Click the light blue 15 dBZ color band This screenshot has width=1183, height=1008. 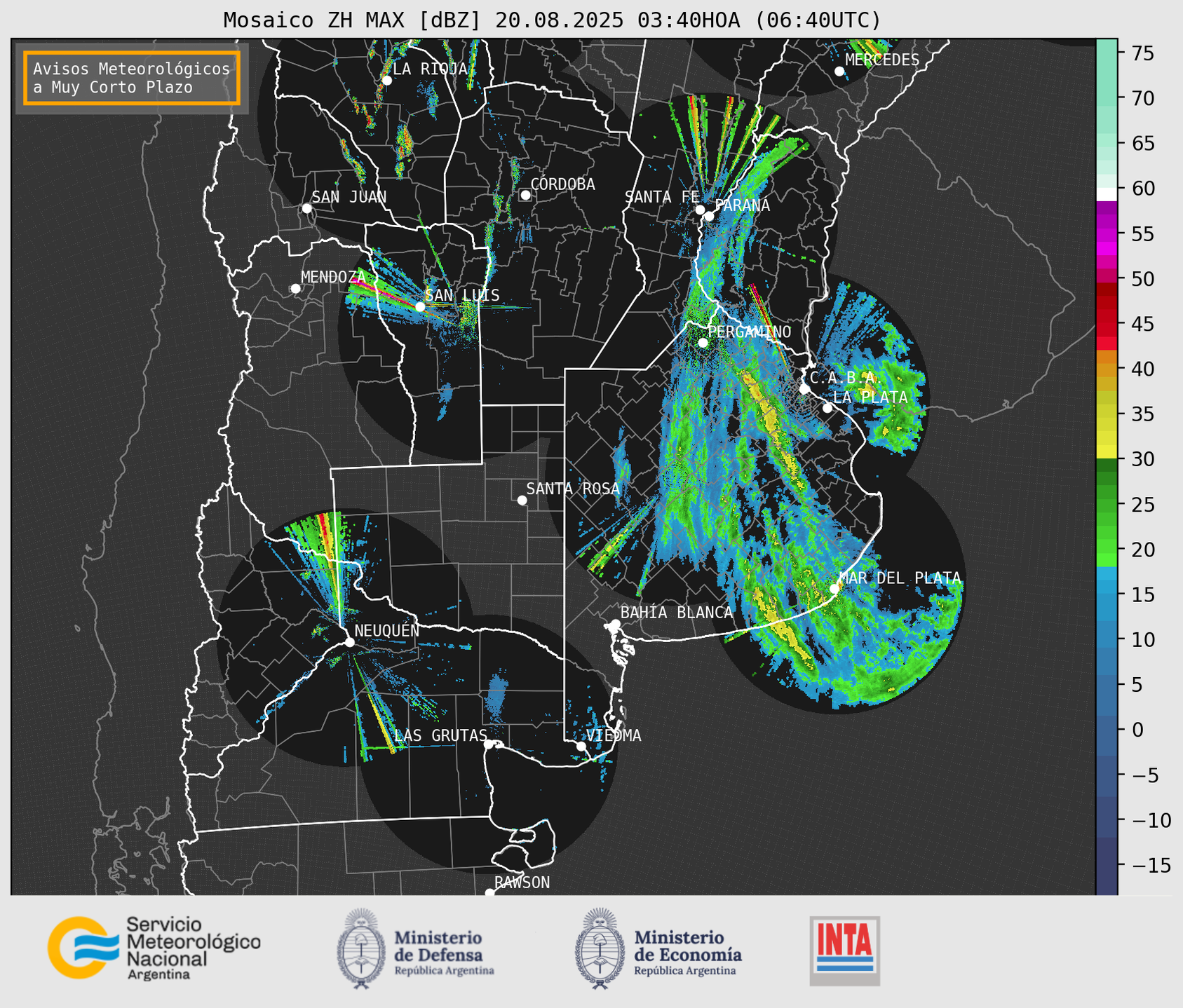point(1106,587)
